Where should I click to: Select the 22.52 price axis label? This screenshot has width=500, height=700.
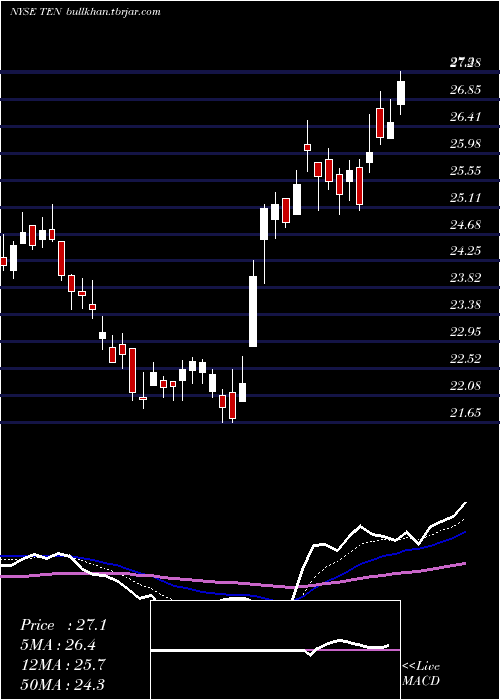point(465,358)
